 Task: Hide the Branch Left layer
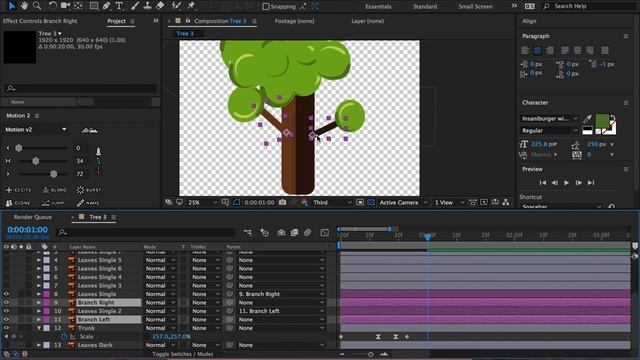[x=6, y=320]
